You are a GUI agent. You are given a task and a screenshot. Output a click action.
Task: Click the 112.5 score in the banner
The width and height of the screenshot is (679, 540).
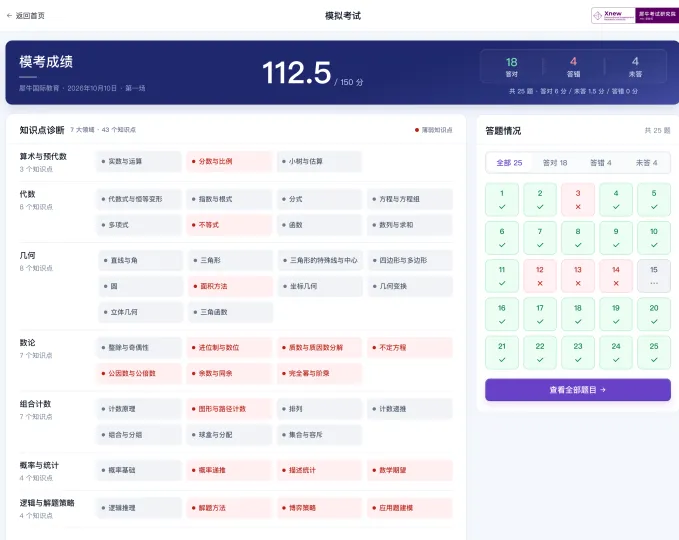coord(297,72)
